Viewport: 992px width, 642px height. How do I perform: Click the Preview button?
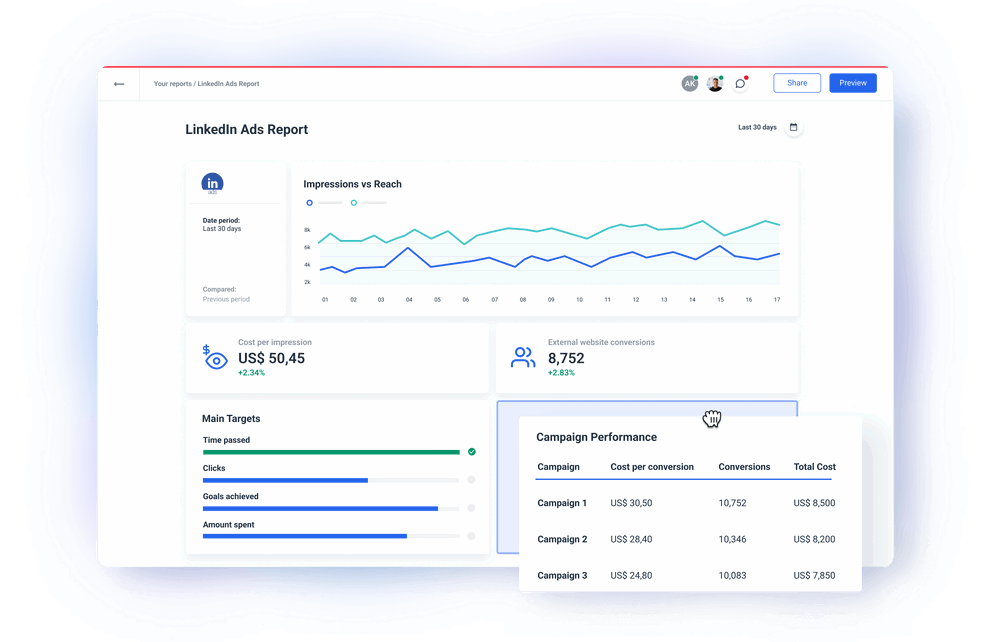852,83
